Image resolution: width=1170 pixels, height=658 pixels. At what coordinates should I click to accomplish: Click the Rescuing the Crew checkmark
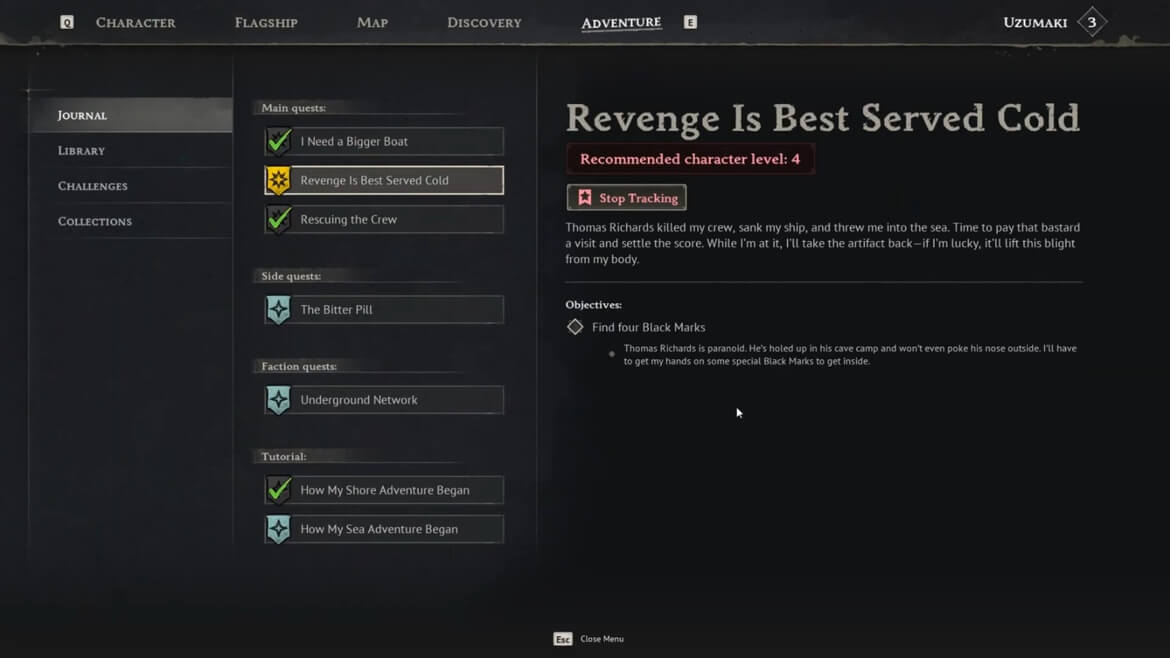278,219
